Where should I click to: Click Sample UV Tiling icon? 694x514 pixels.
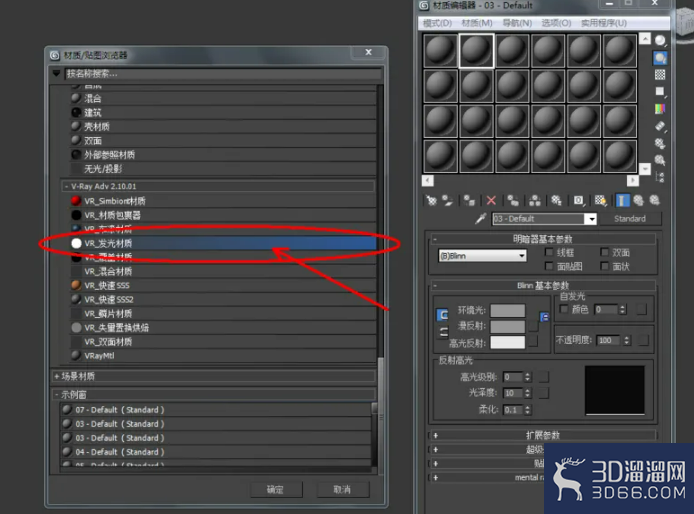click(660, 91)
